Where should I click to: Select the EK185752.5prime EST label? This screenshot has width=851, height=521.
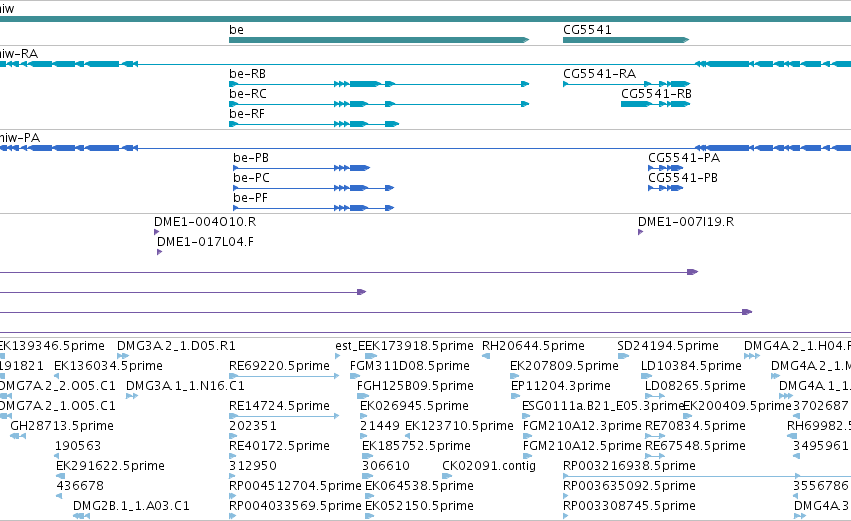[x=416, y=446]
